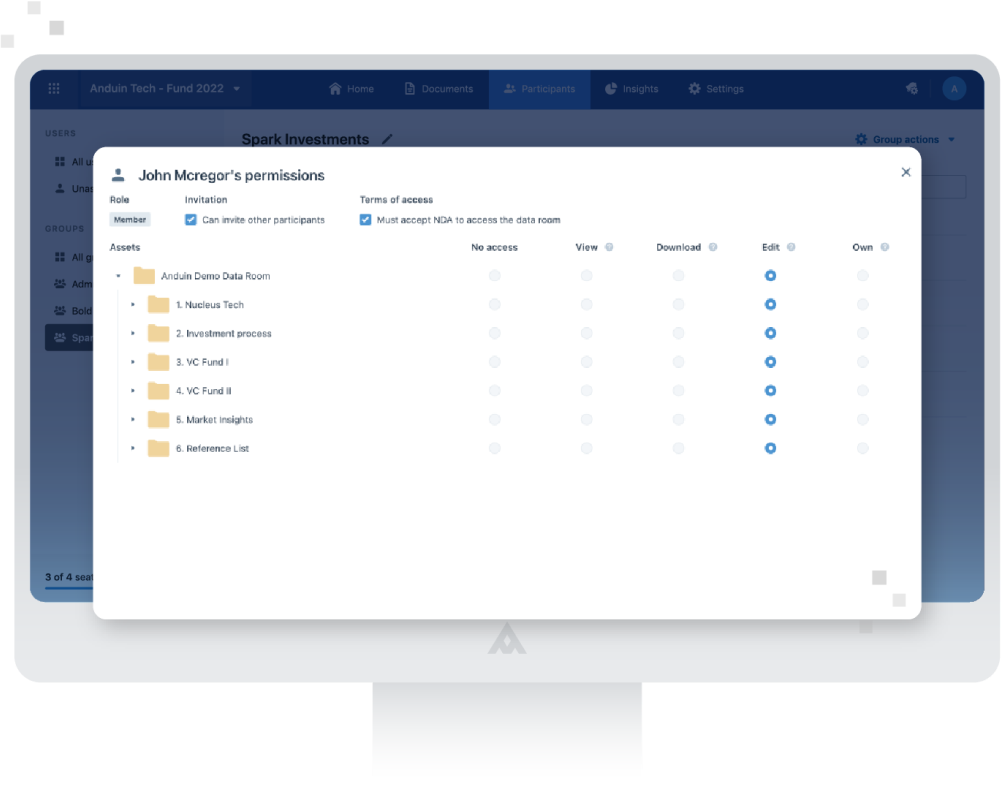This screenshot has height=795, width=1001.
Task: Click the Edit column help icon
Action: coord(791,247)
